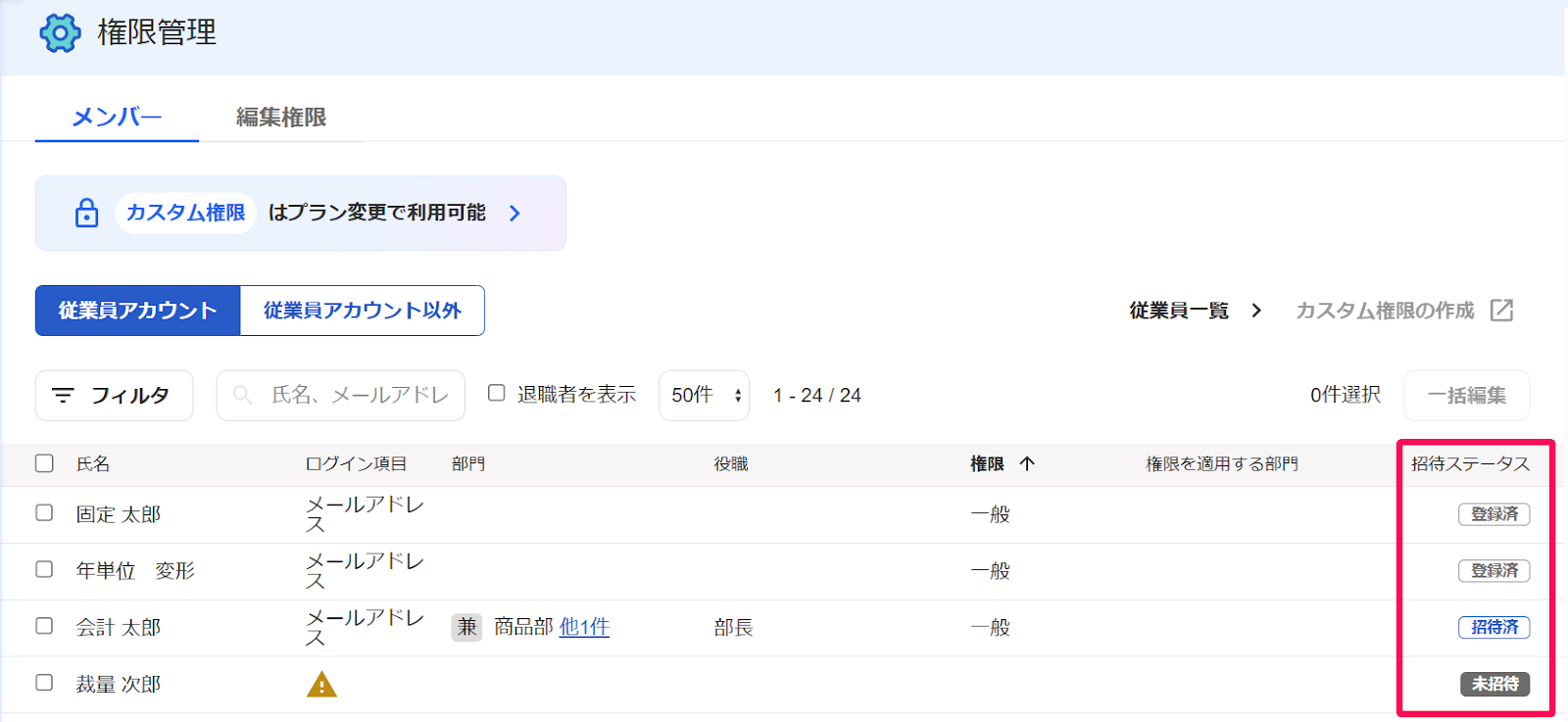Click the 権限管理 page title
Image resolution: width=1568 pixels, height=722 pixels.
coord(157,32)
